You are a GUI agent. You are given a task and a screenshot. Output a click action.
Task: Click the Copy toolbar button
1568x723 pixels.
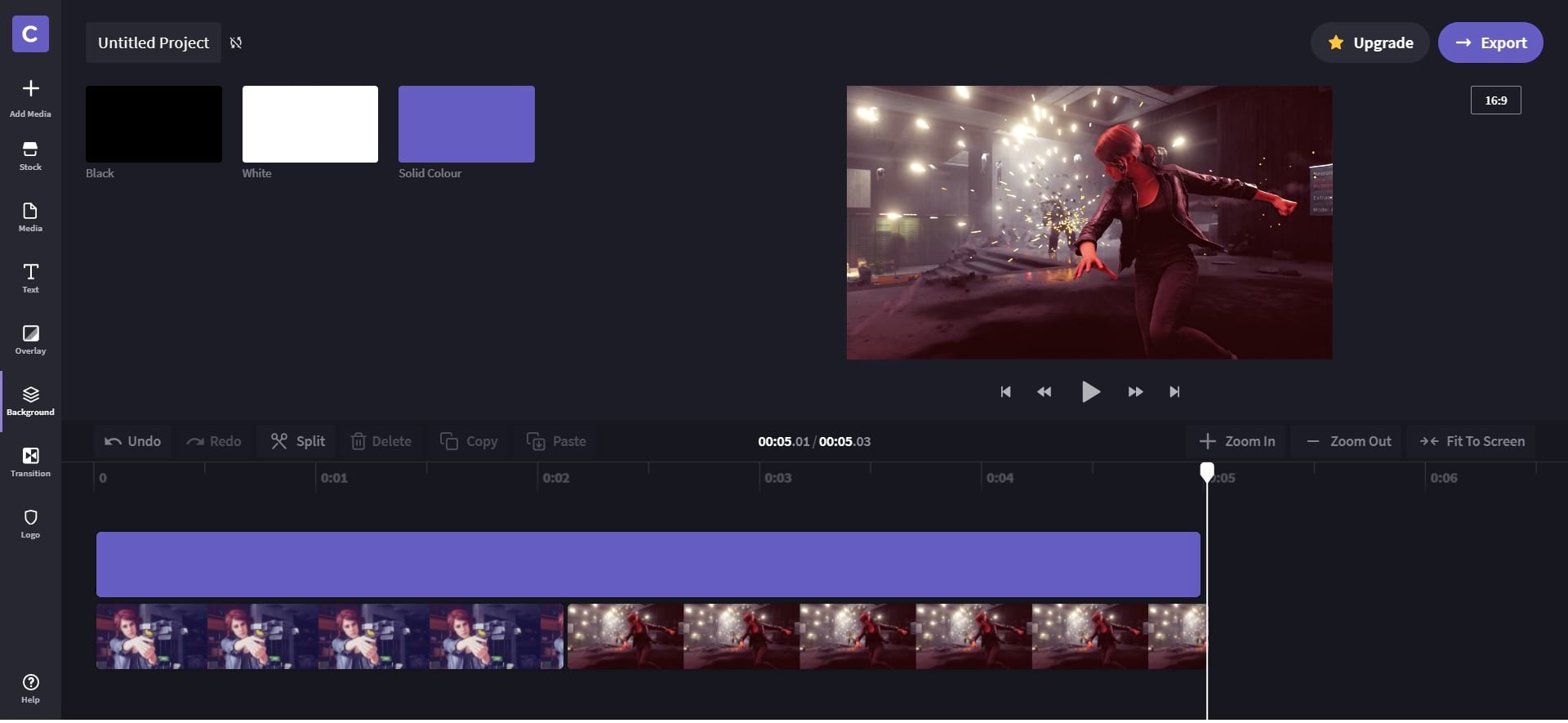[469, 441]
